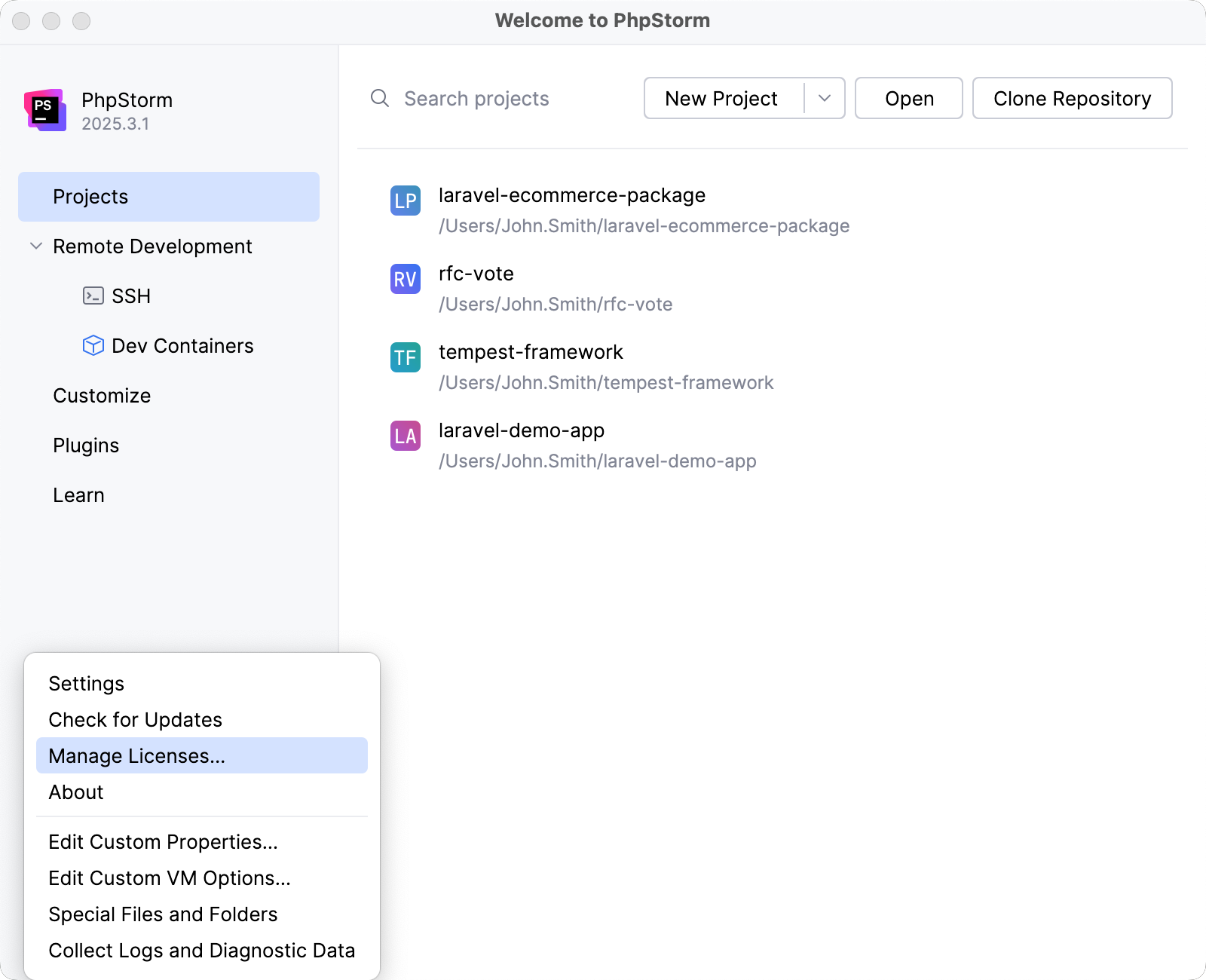The width and height of the screenshot is (1206, 980).
Task: Click the SSH terminal icon
Action: click(x=92, y=296)
